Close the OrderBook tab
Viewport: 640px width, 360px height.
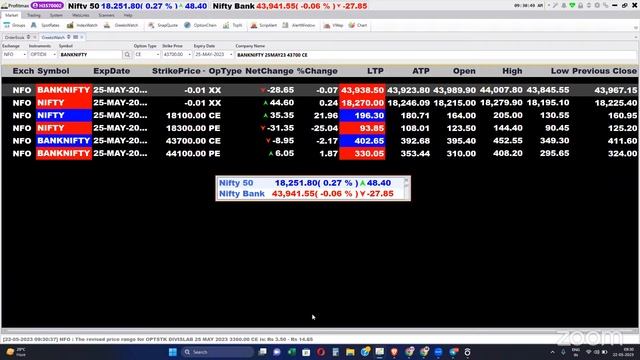(35, 37)
